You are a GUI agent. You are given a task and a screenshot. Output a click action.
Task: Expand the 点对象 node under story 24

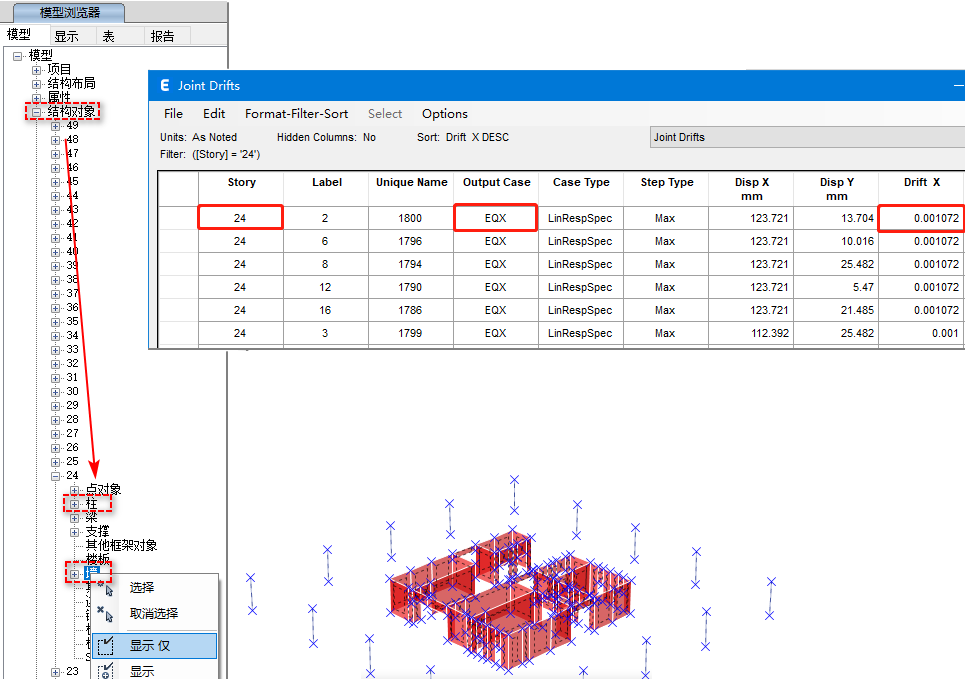point(75,490)
